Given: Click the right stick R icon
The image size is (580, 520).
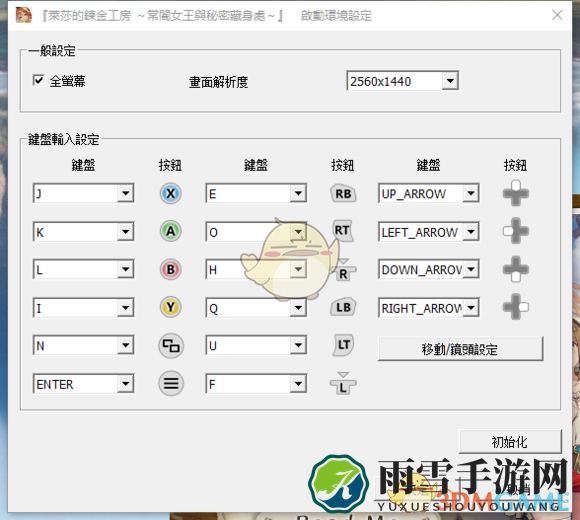Looking at the screenshot, I should tap(343, 270).
